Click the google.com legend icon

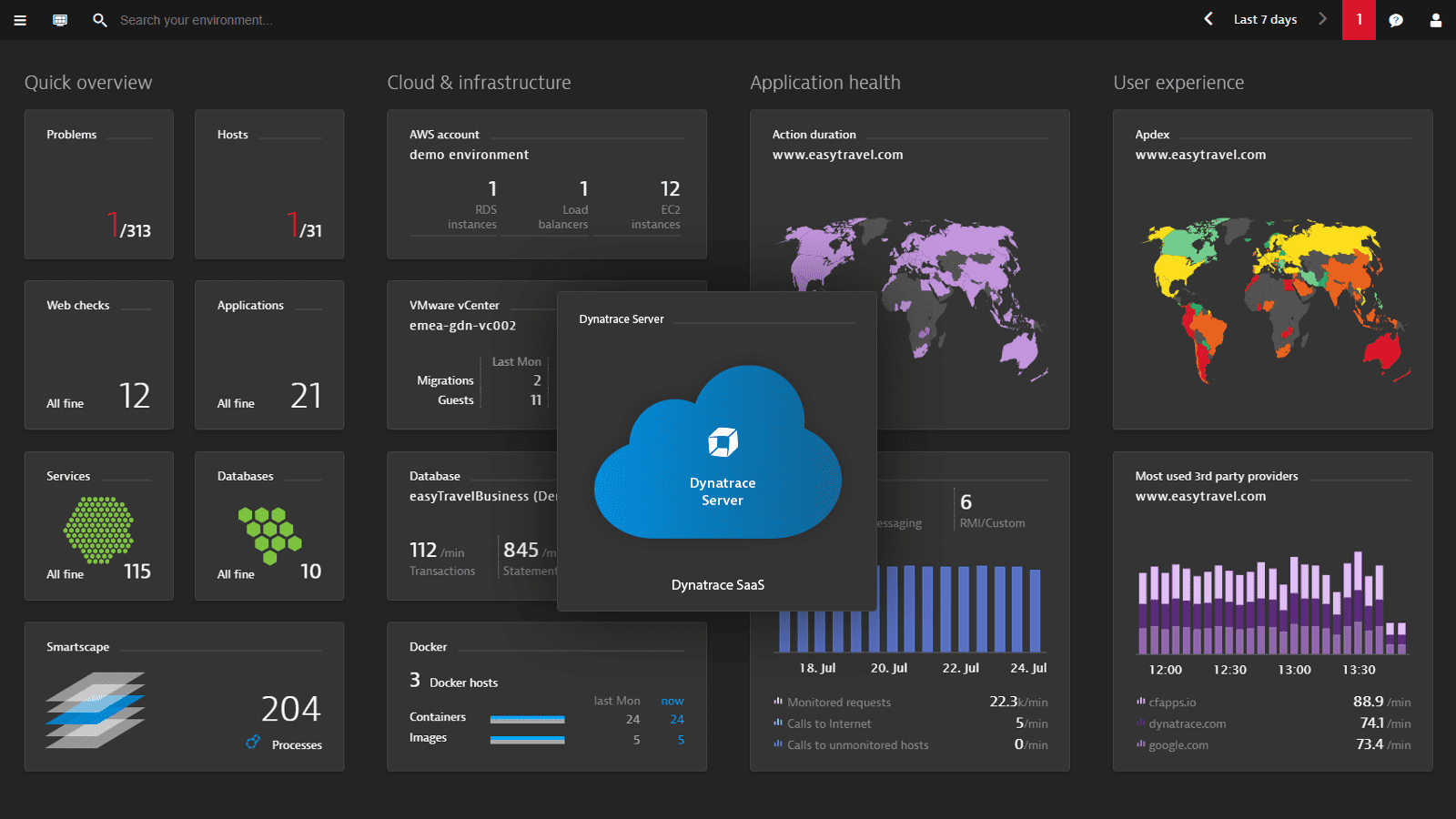pyautogui.click(x=1140, y=744)
